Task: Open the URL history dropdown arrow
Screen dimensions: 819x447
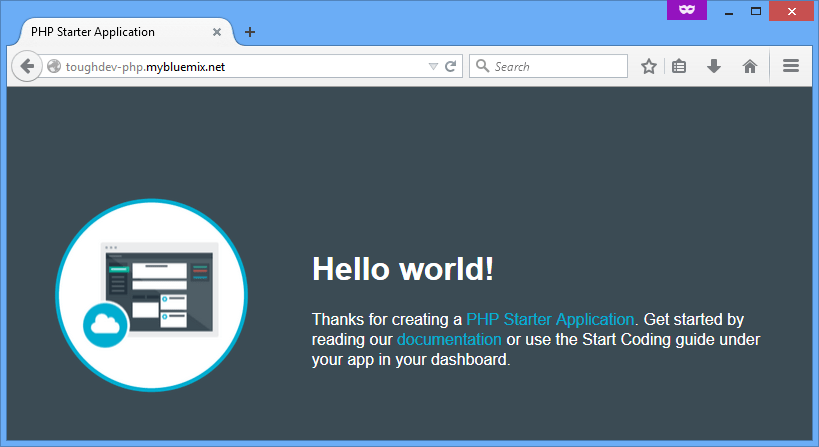Action: pos(433,66)
